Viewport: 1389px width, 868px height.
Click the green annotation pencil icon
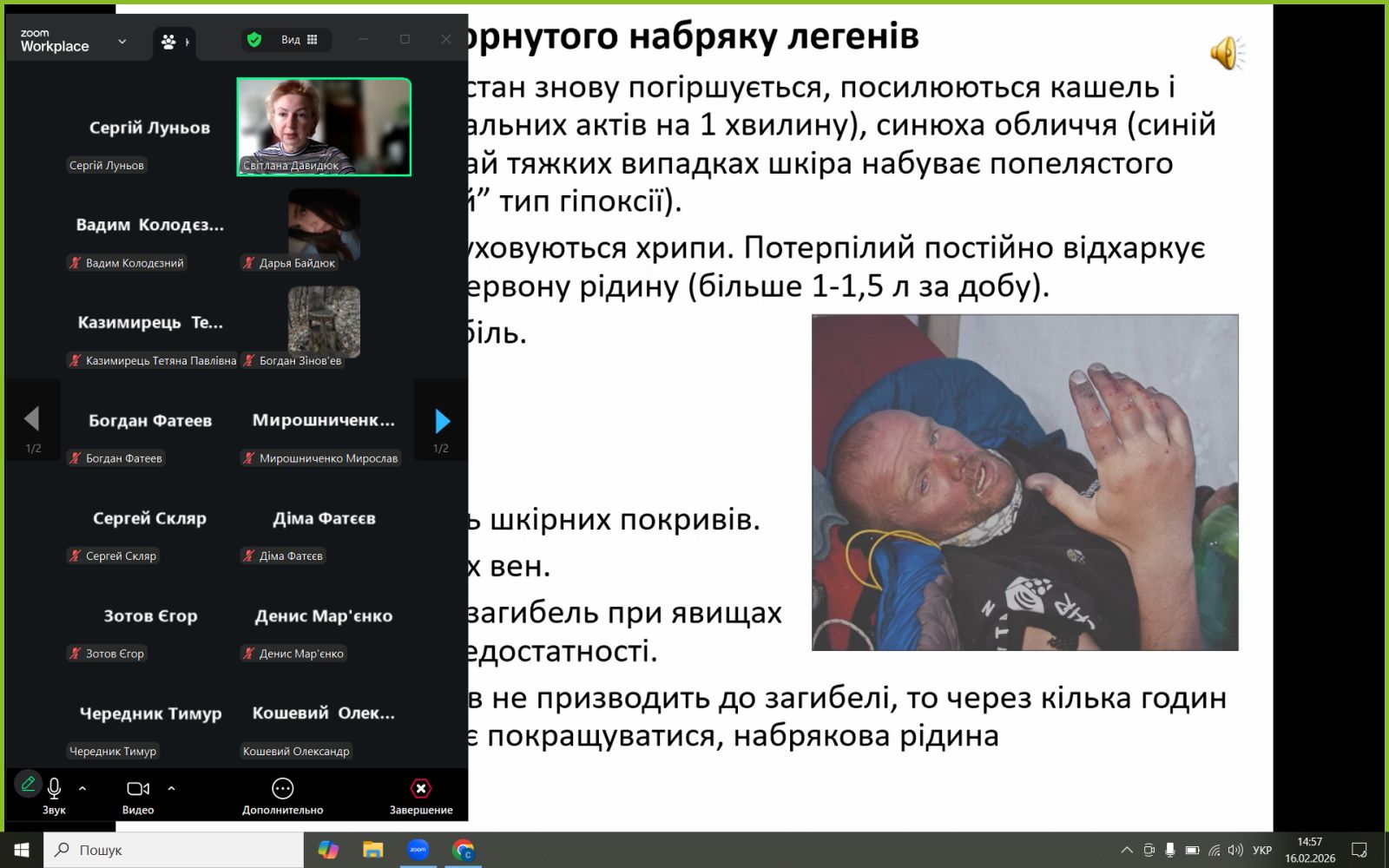[28, 785]
